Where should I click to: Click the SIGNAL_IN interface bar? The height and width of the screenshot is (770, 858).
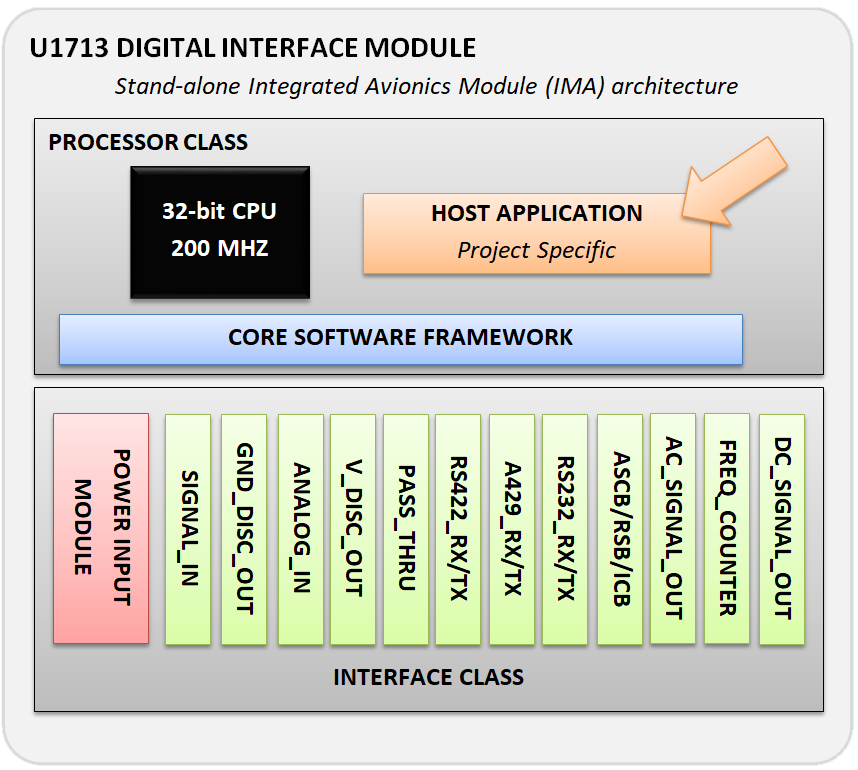[x=188, y=529]
